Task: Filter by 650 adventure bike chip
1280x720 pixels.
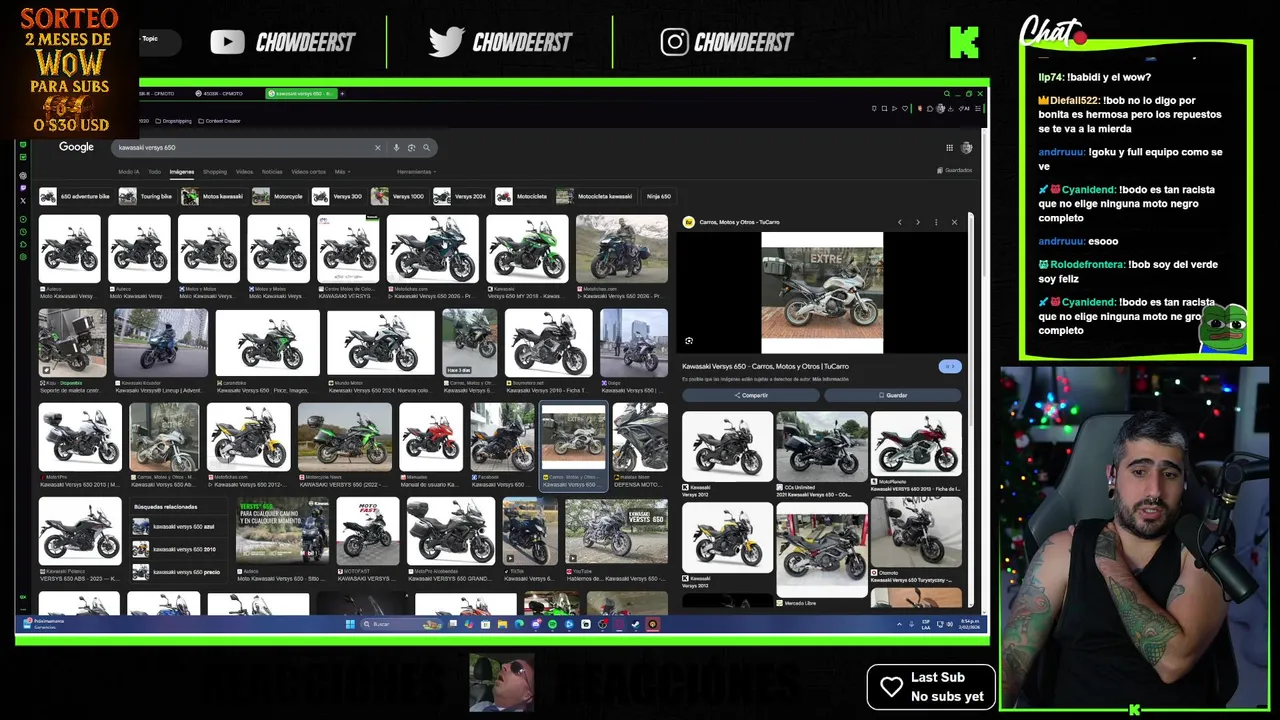Action: (75, 196)
